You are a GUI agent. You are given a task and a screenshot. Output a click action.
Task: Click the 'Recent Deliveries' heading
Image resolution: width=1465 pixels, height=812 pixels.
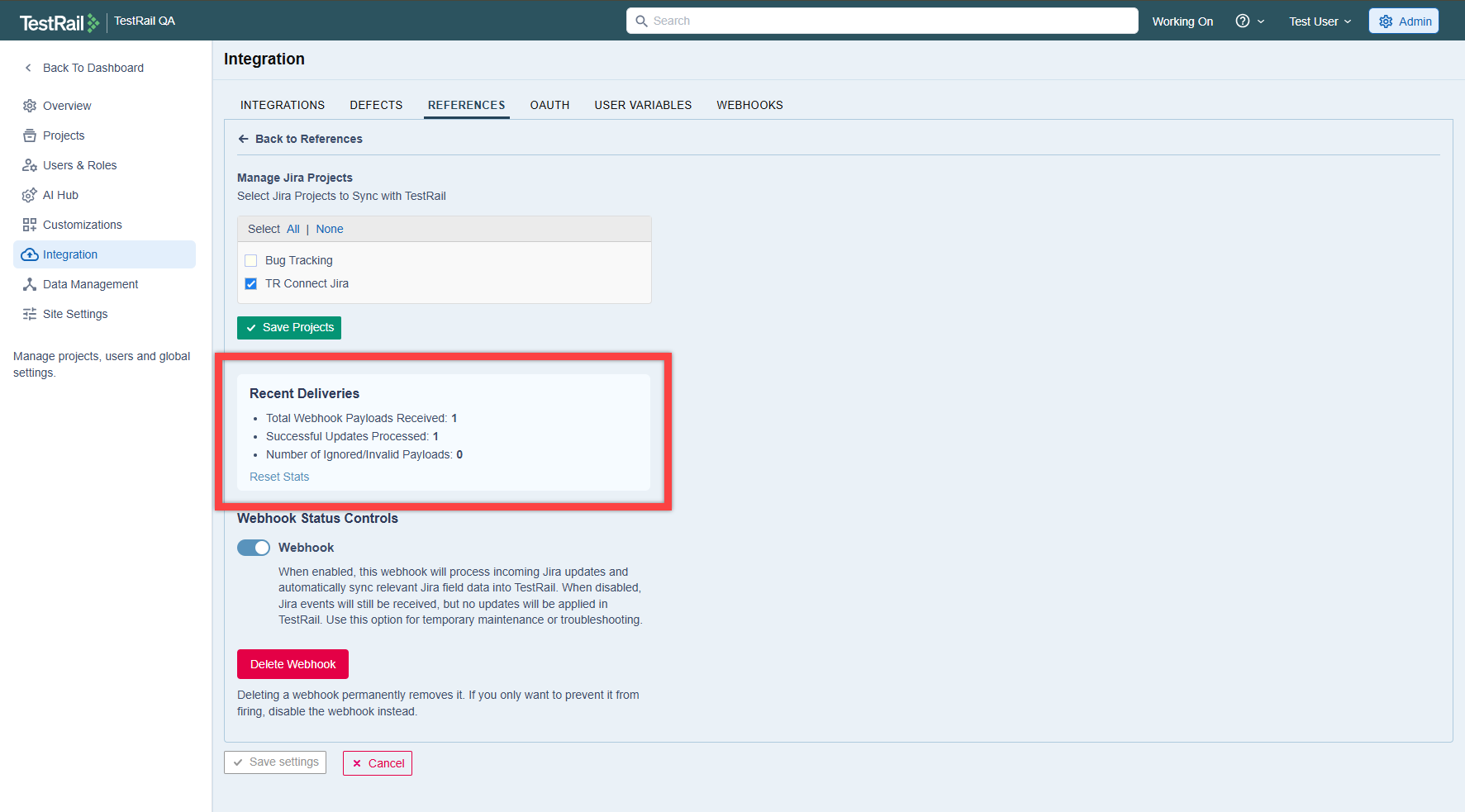click(x=304, y=393)
